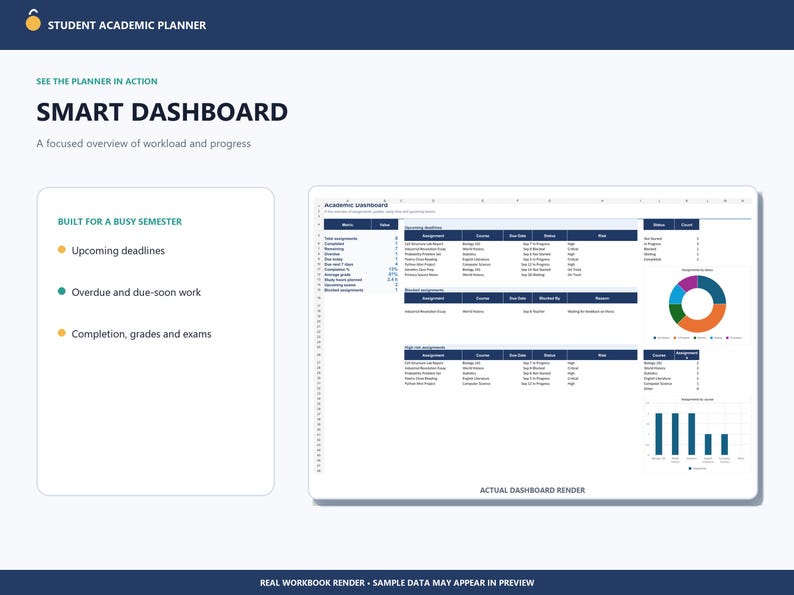The image size is (794, 595).
Task: Select the 'Not Started' row in status counts
Action: point(671,239)
